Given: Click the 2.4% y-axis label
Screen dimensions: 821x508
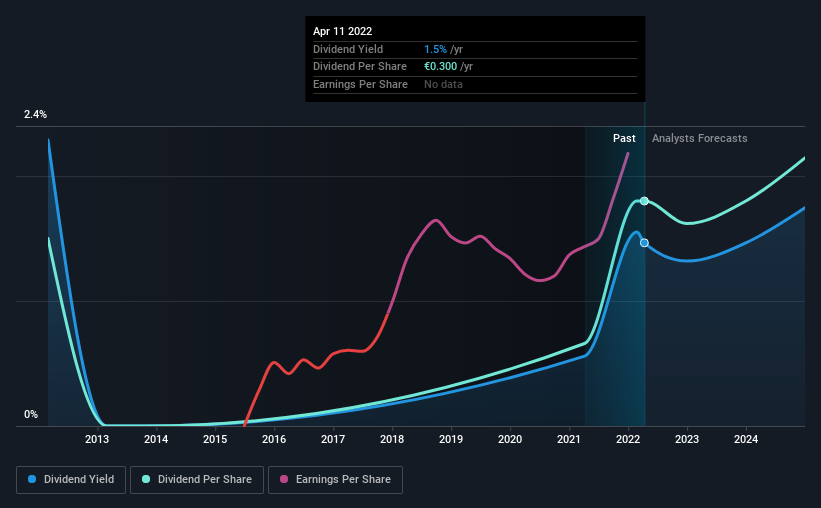Looking at the screenshot, I should pyautogui.click(x=35, y=114).
